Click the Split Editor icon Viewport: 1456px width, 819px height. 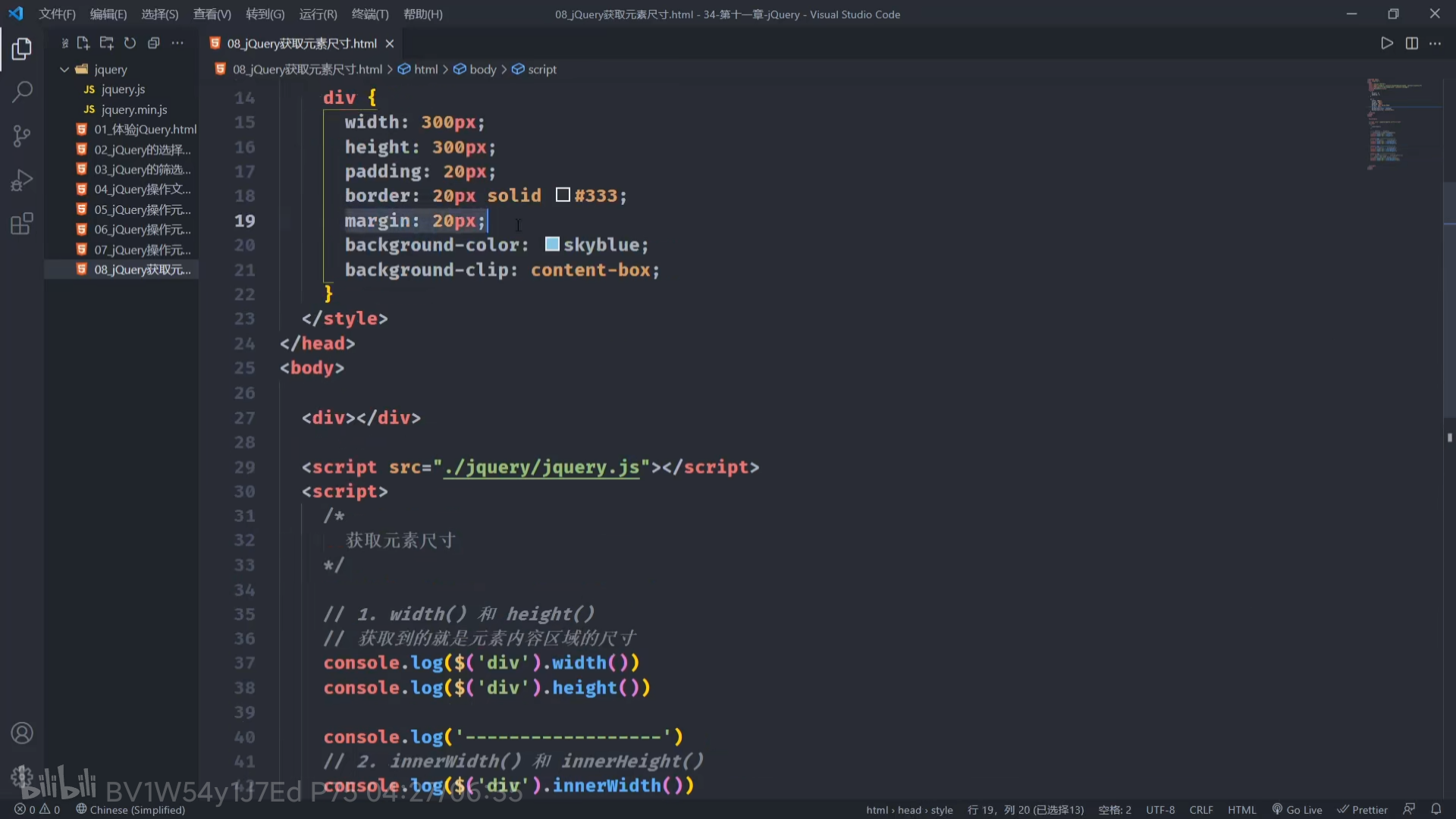click(1411, 43)
